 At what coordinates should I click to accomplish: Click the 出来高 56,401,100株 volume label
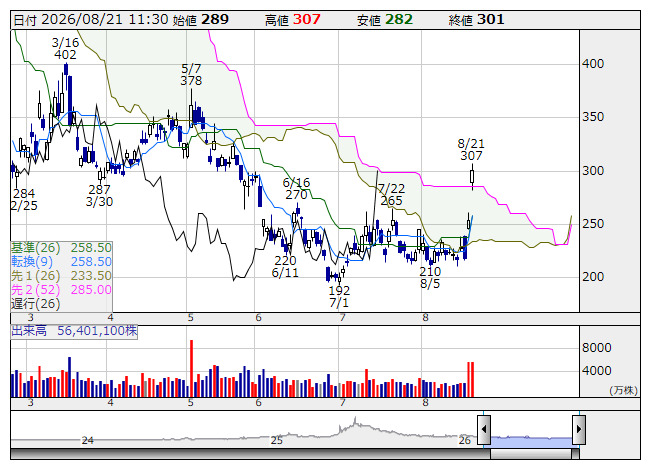74,331
